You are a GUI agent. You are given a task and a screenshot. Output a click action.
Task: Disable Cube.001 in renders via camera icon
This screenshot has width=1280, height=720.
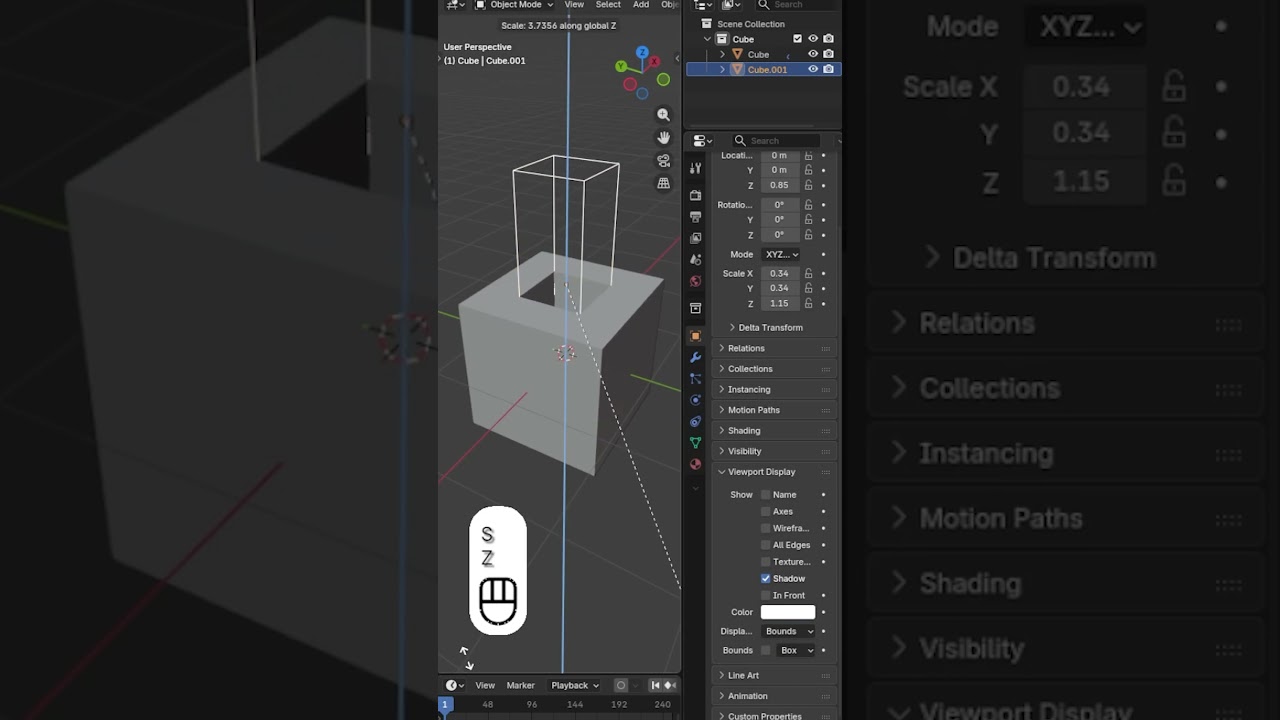[x=828, y=69]
